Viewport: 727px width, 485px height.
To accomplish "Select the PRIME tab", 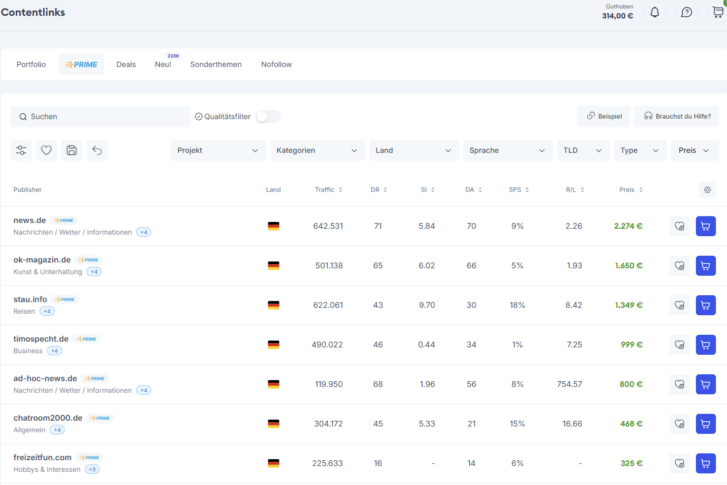I will pyautogui.click(x=81, y=64).
